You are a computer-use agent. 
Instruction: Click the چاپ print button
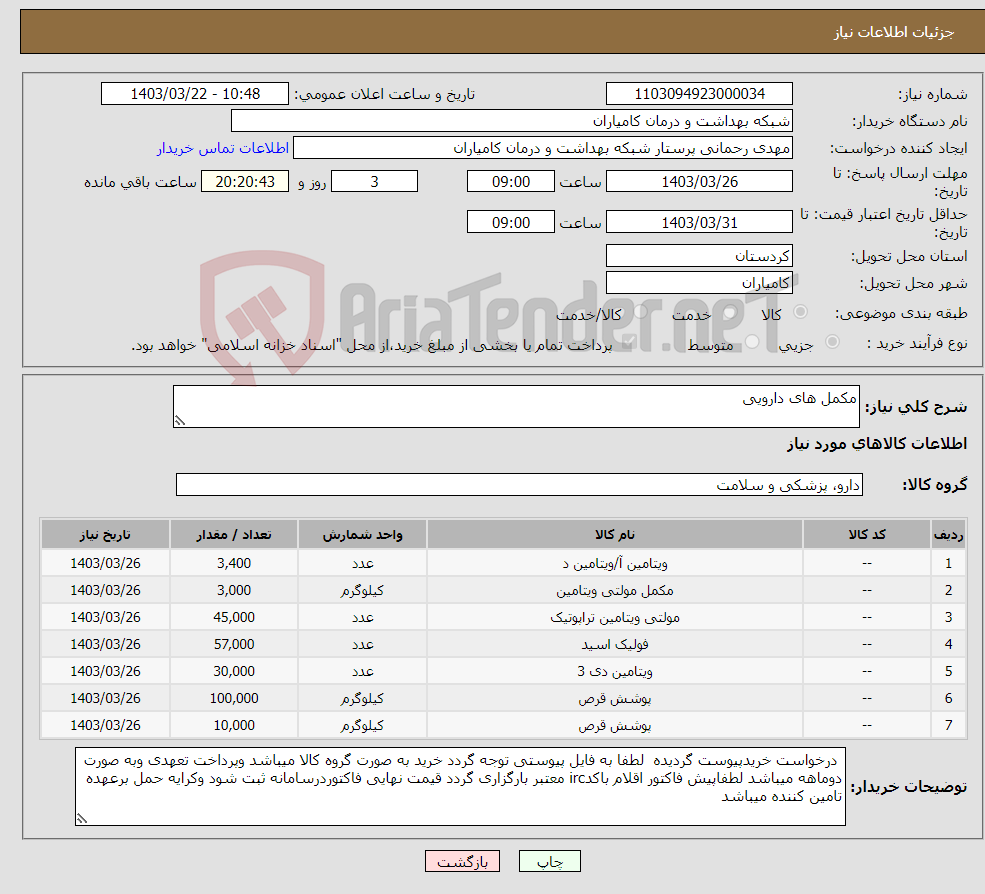pos(550,861)
